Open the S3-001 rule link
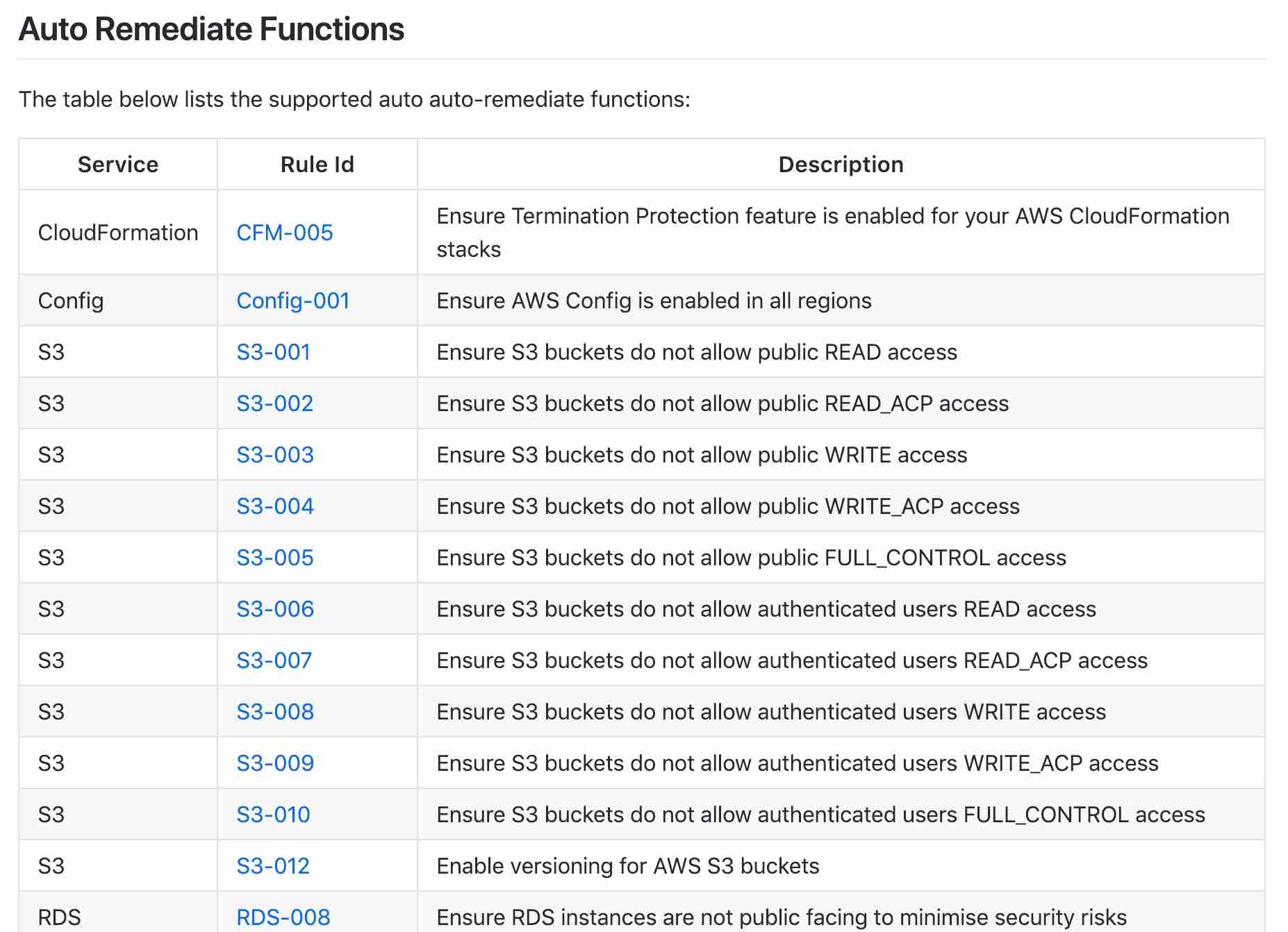The height and width of the screenshot is (932, 1288). (x=273, y=352)
